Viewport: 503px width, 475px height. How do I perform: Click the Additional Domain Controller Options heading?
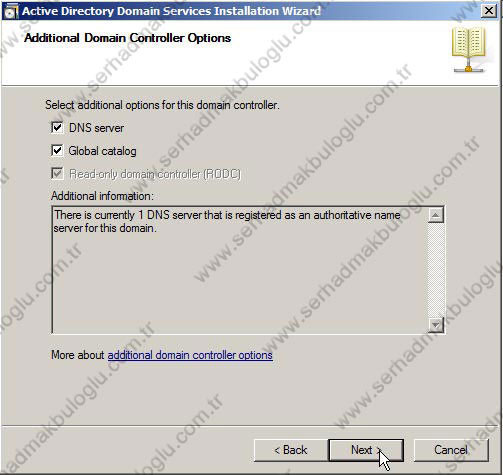pyautogui.click(x=127, y=38)
